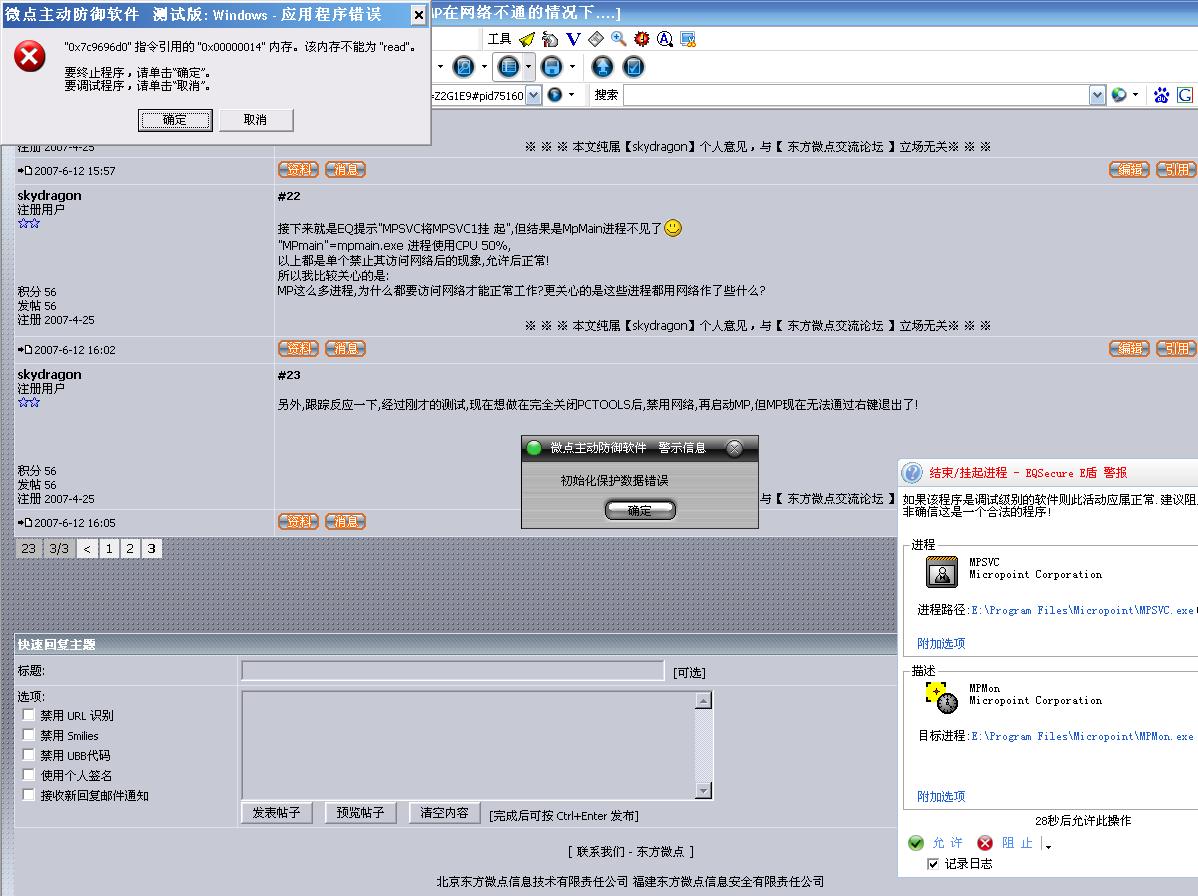The height and width of the screenshot is (896, 1198).
Task: Click the round blue list-view button
Action: pos(508,67)
